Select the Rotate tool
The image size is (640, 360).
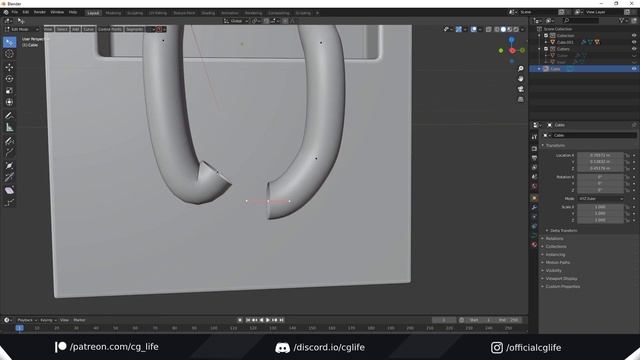click(9, 79)
